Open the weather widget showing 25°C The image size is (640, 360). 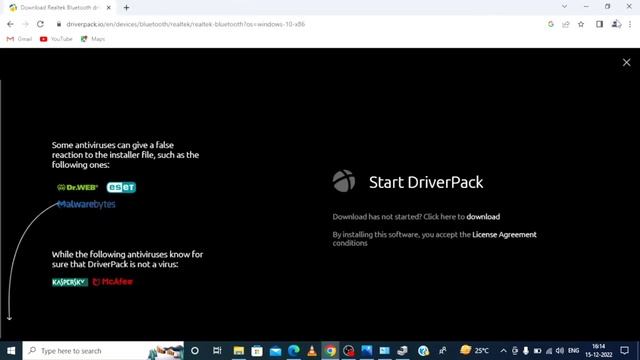pos(474,351)
